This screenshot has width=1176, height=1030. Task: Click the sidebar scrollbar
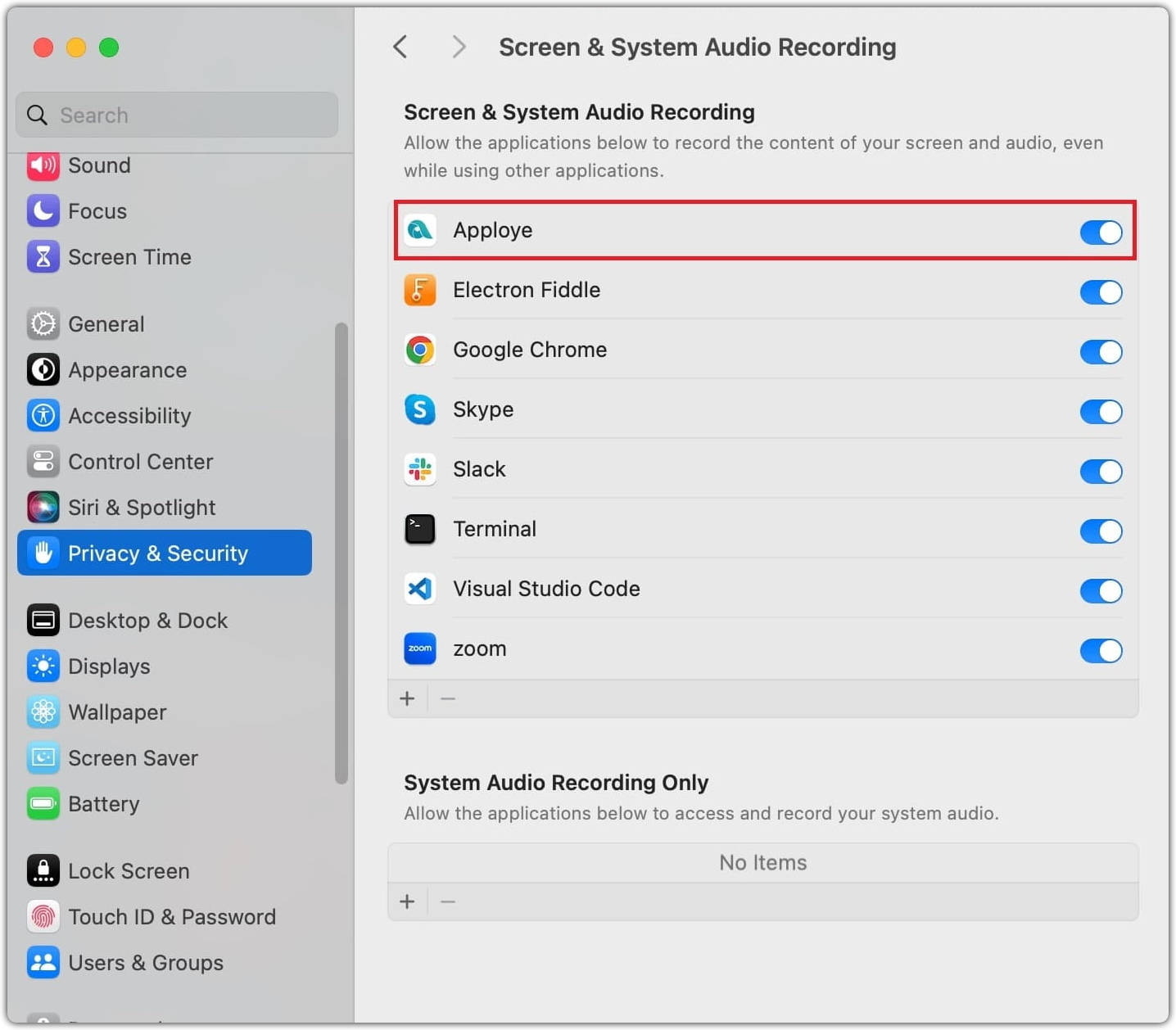(341, 553)
